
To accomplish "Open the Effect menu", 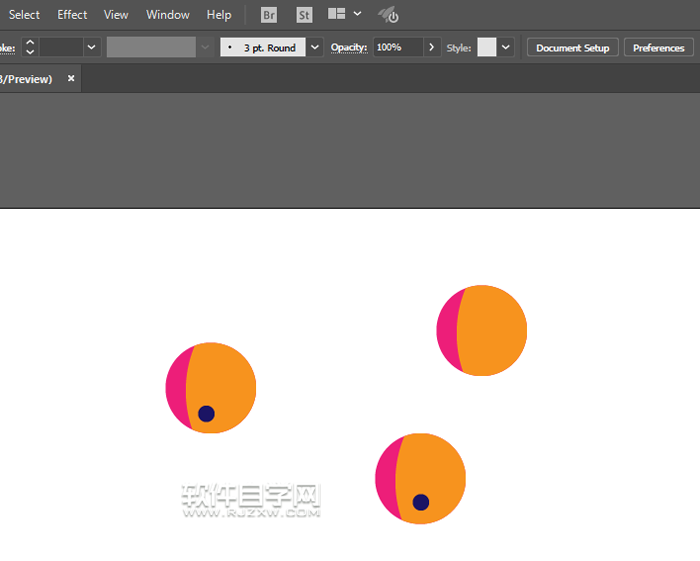I will [72, 15].
